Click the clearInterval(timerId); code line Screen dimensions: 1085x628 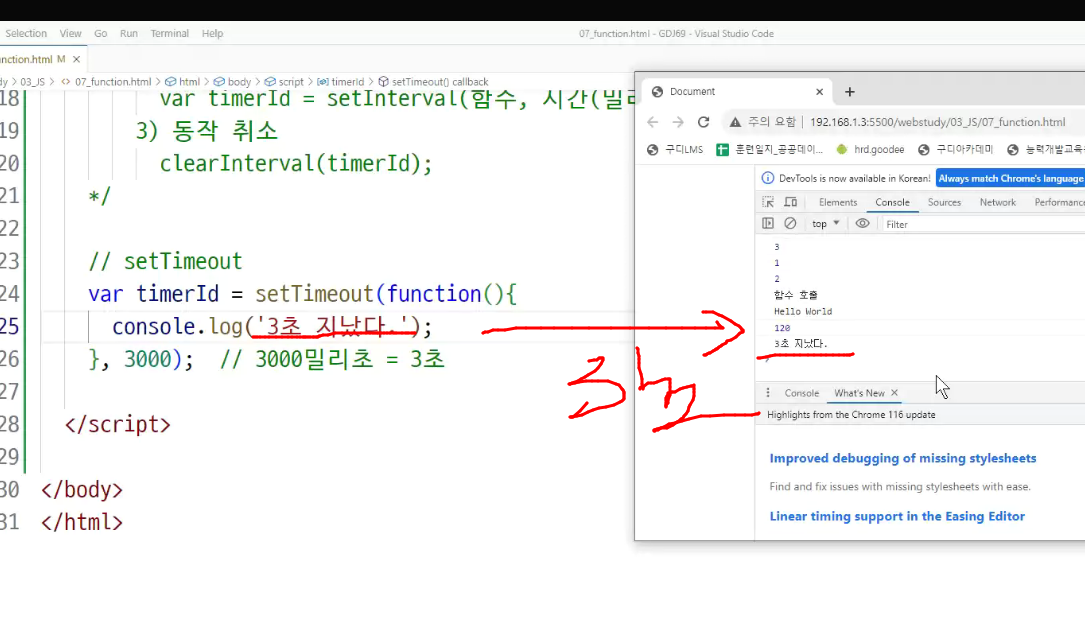click(296, 164)
